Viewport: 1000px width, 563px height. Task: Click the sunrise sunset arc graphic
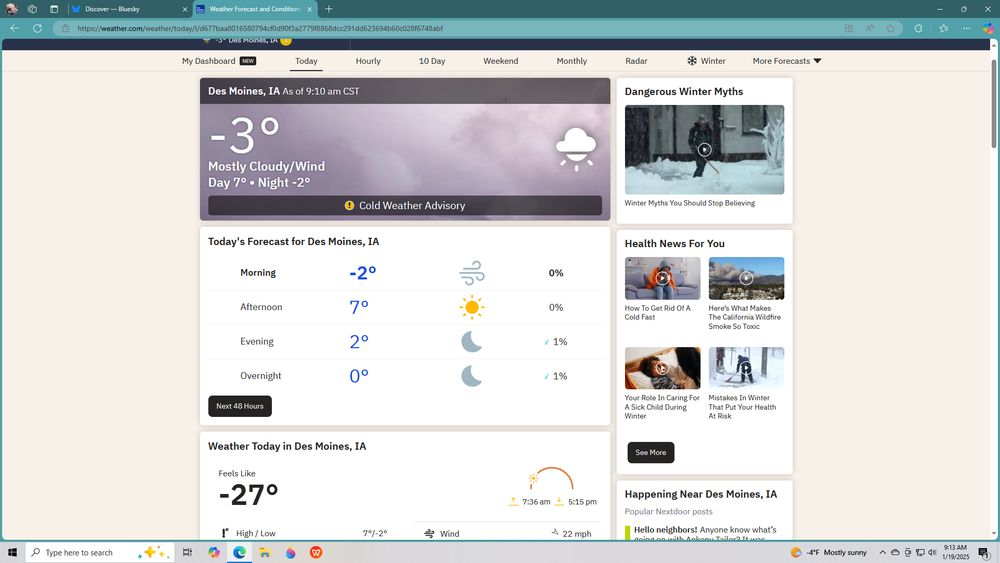551,479
